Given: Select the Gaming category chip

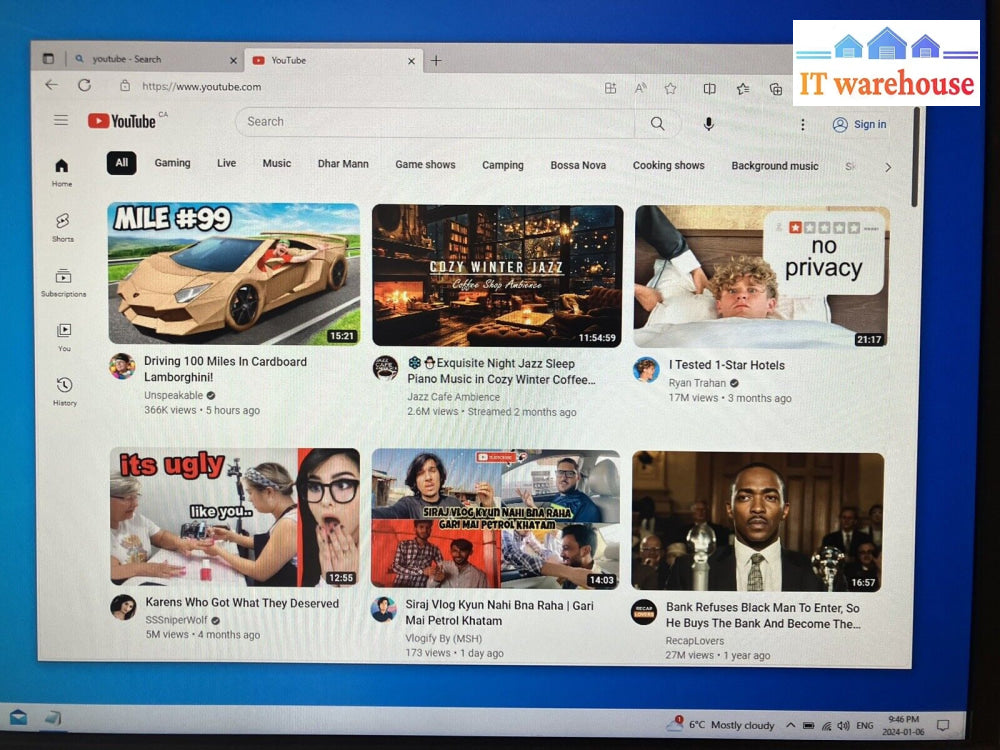Looking at the screenshot, I should tap(172, 163).
